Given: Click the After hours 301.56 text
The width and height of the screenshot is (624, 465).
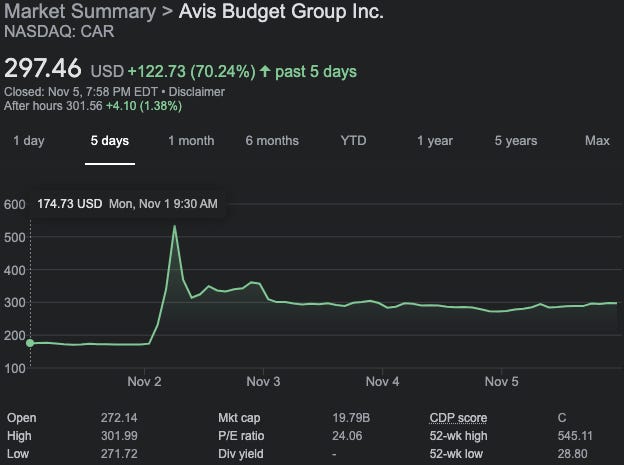Looking at the screenshot, I should tap(53, 106).
